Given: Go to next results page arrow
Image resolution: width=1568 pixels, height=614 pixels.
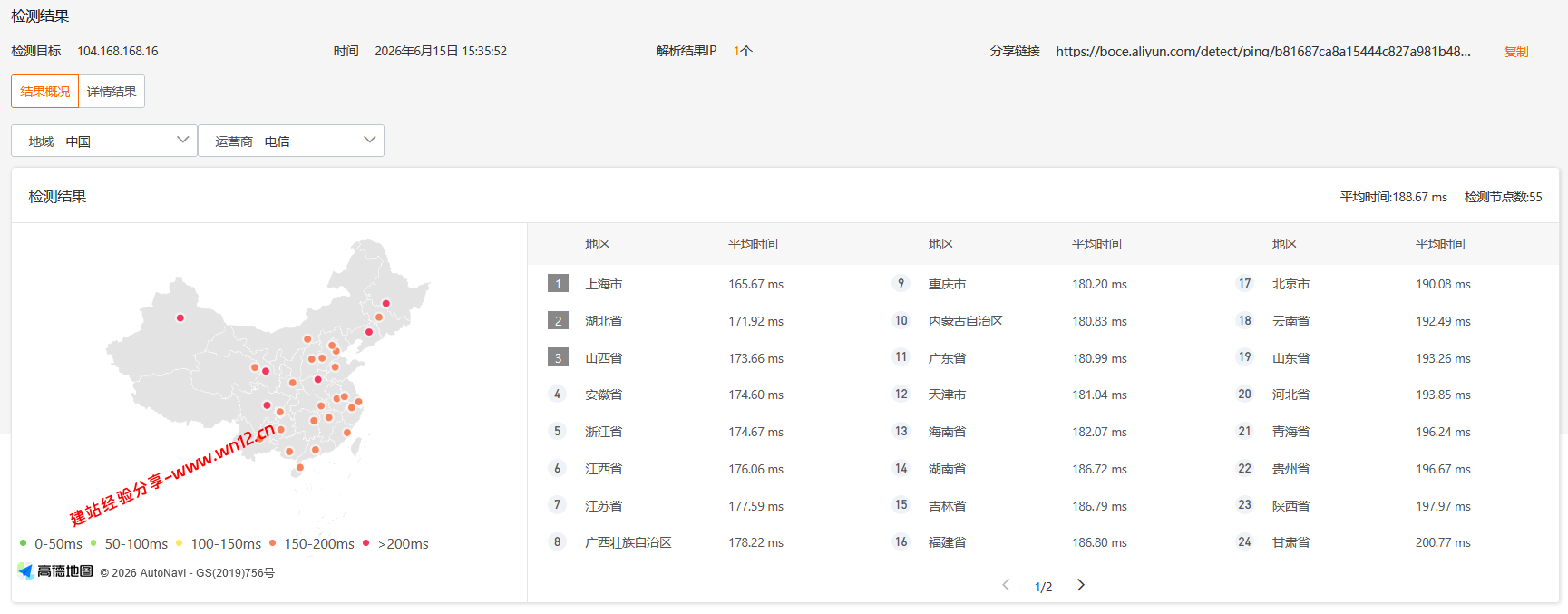Looking at the screenshot, I should [x=1080, y=585].
